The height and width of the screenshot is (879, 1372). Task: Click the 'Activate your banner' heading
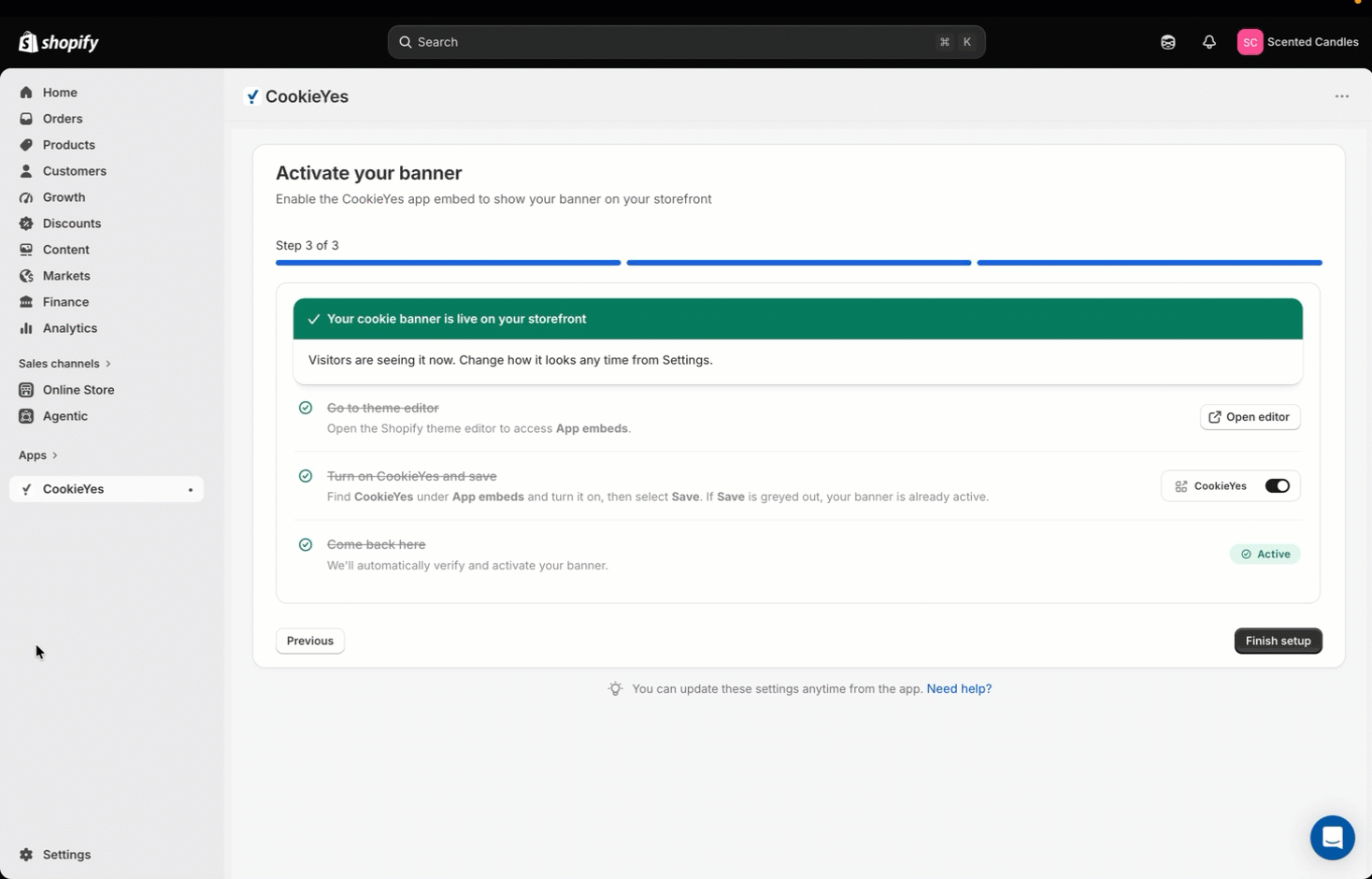(x=369, y=173)
